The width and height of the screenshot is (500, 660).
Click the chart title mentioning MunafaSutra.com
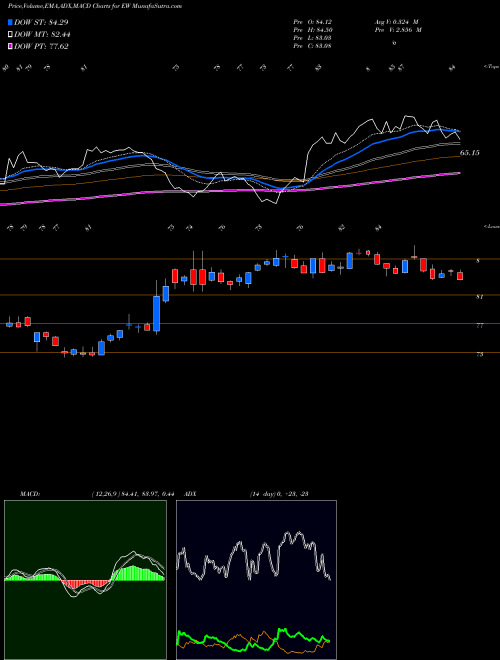pyautogui.click(x=95, y=7)
